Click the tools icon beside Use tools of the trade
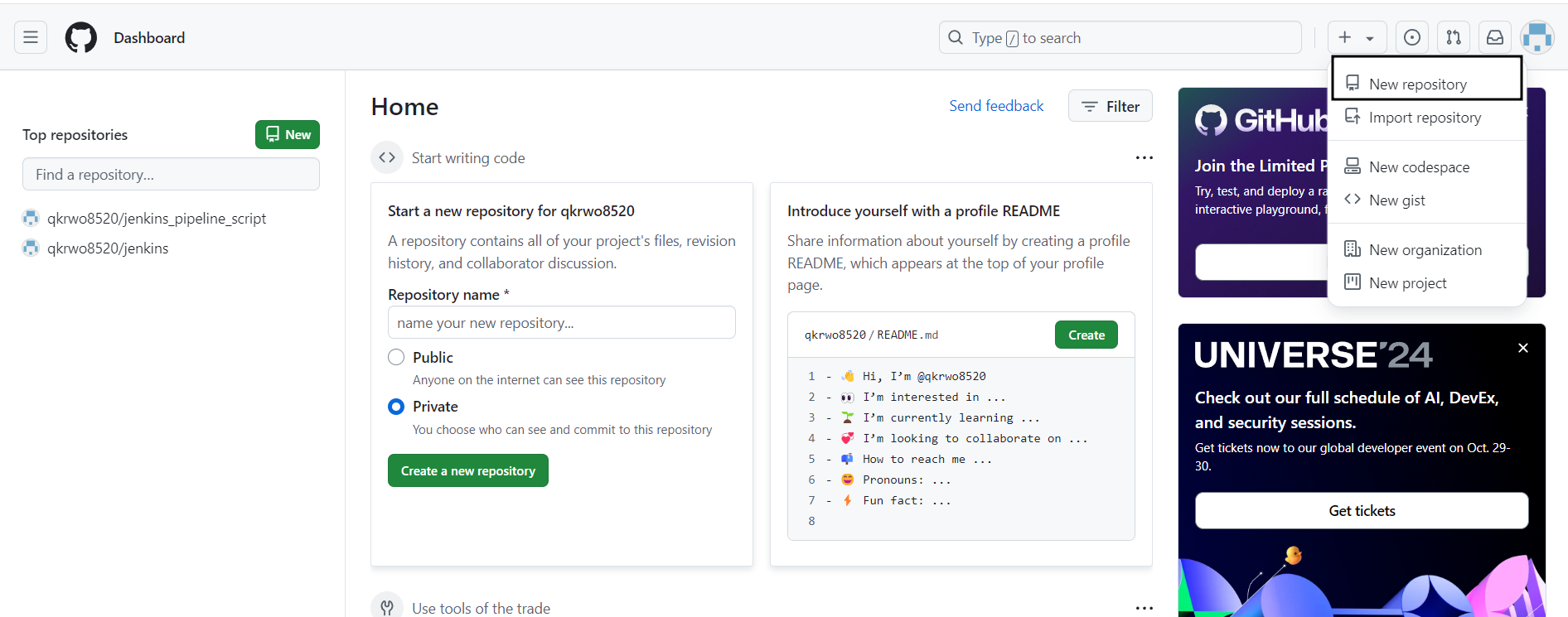 coord(387,607)
